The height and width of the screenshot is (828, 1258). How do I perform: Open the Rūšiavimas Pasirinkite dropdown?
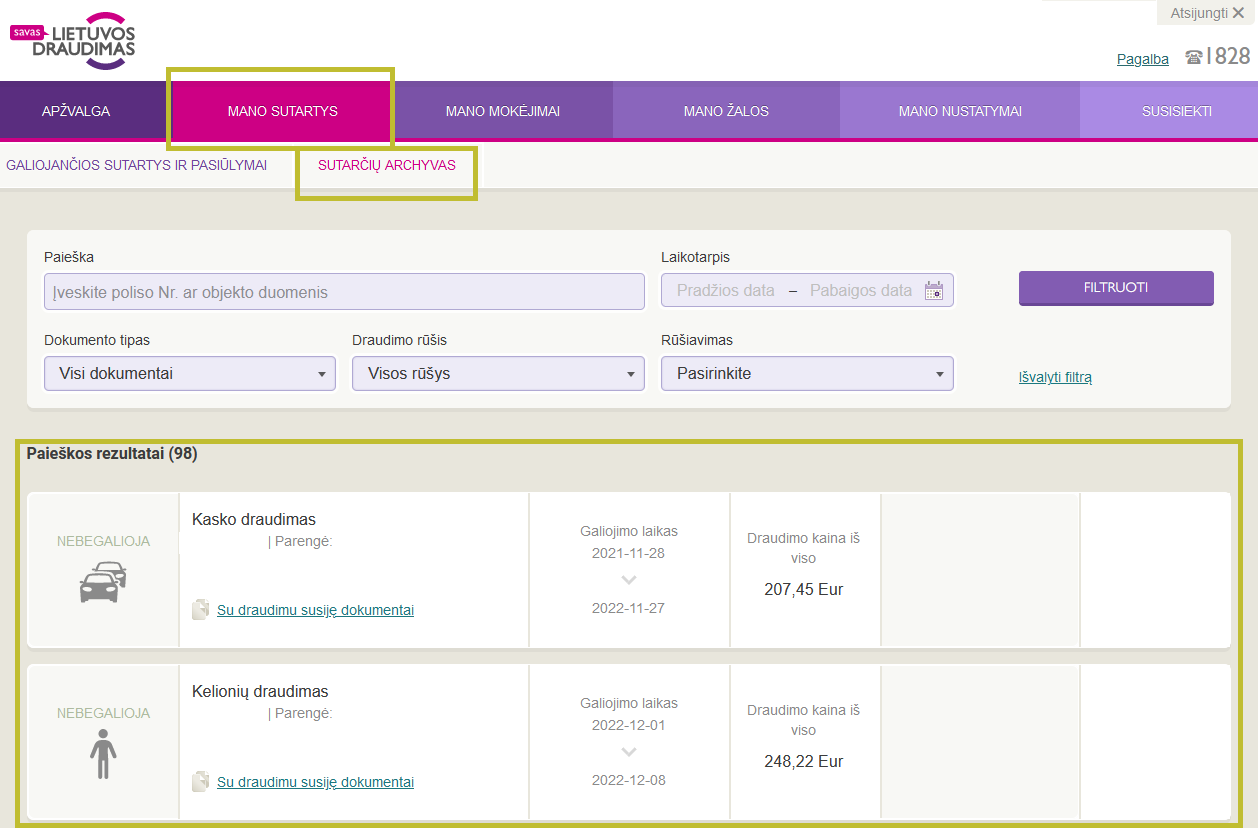coord(807,374)
